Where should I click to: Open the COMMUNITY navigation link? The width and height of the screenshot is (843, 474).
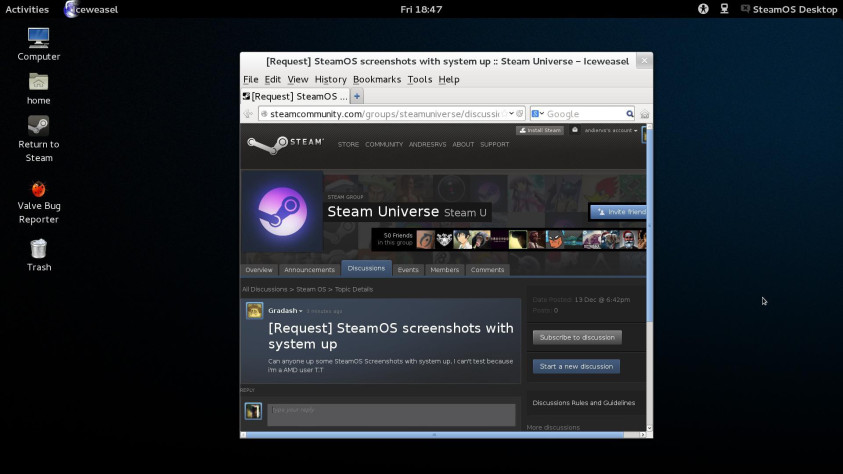coord(384,145)
